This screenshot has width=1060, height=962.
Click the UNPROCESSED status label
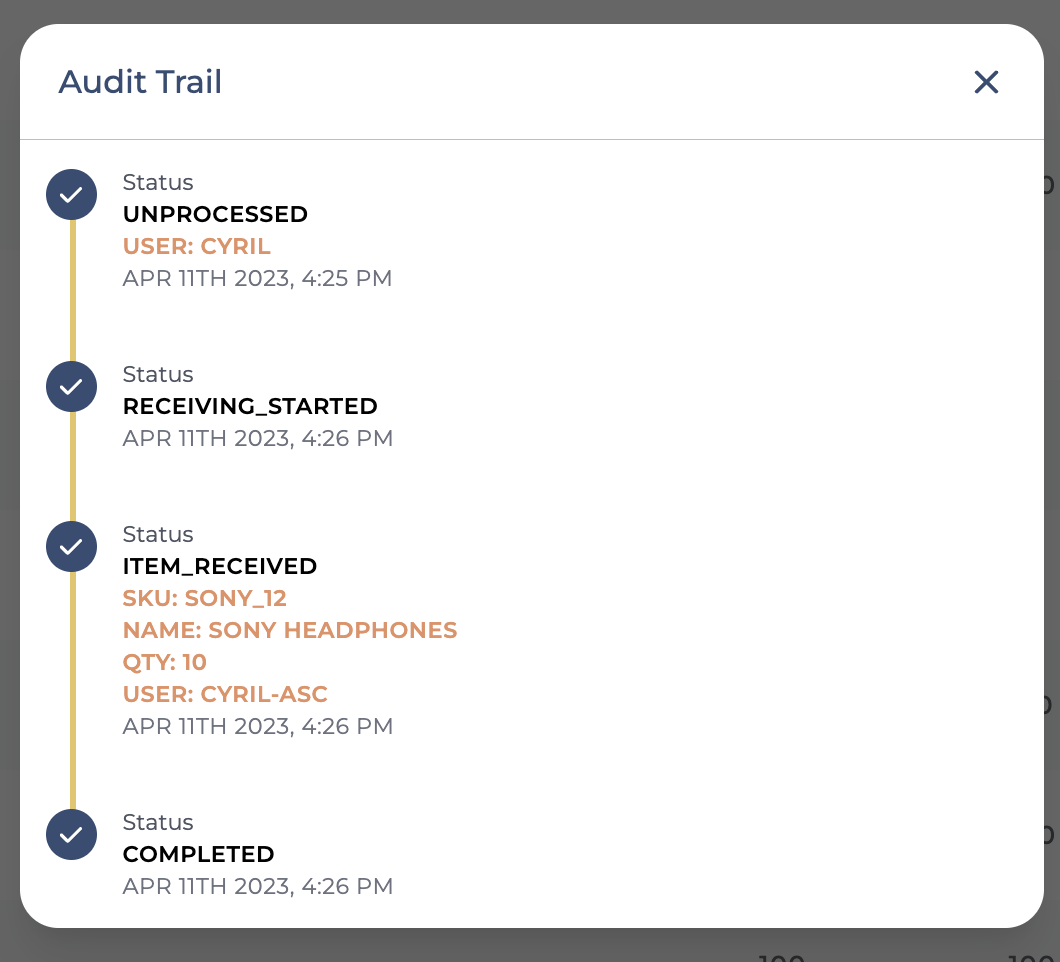pyautogui.click(x=215, y=214)
